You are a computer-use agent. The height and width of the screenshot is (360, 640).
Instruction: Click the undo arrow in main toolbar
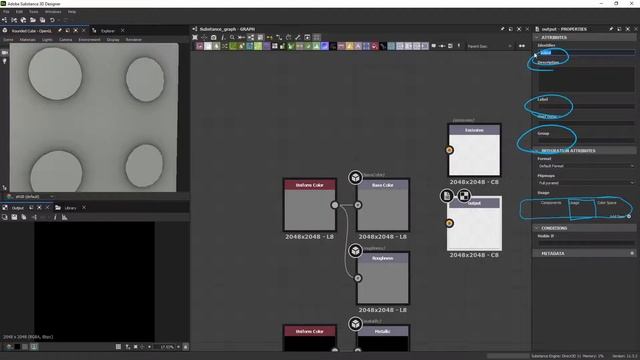click(52, 20)
